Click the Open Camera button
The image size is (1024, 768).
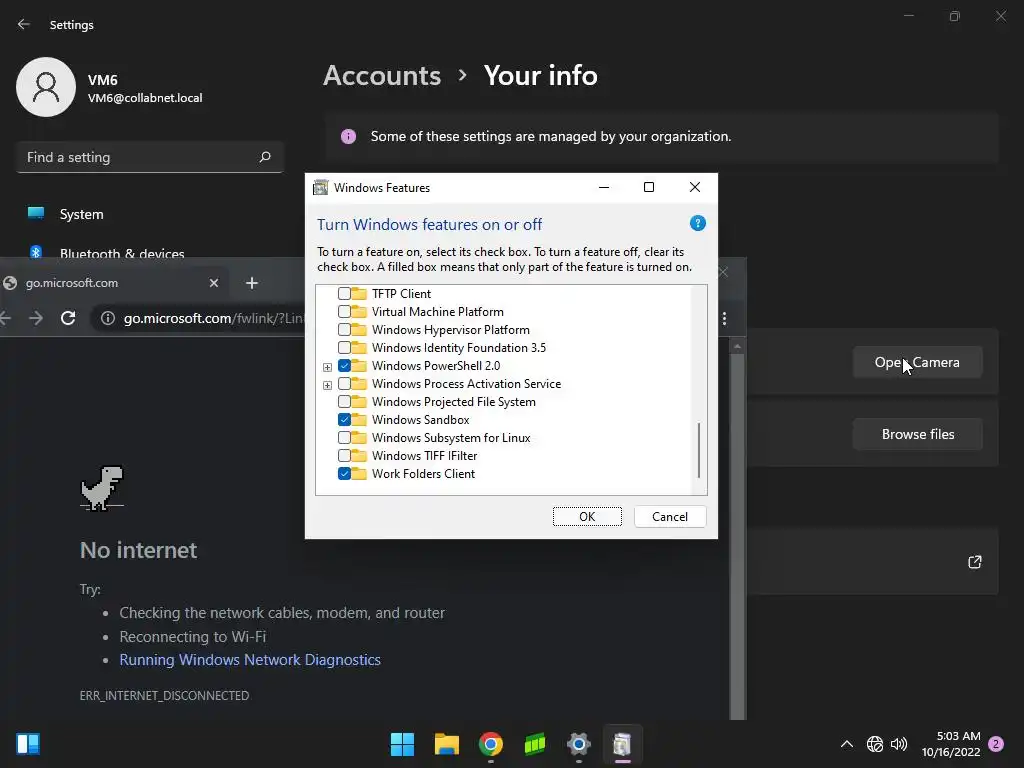(918, 362)
